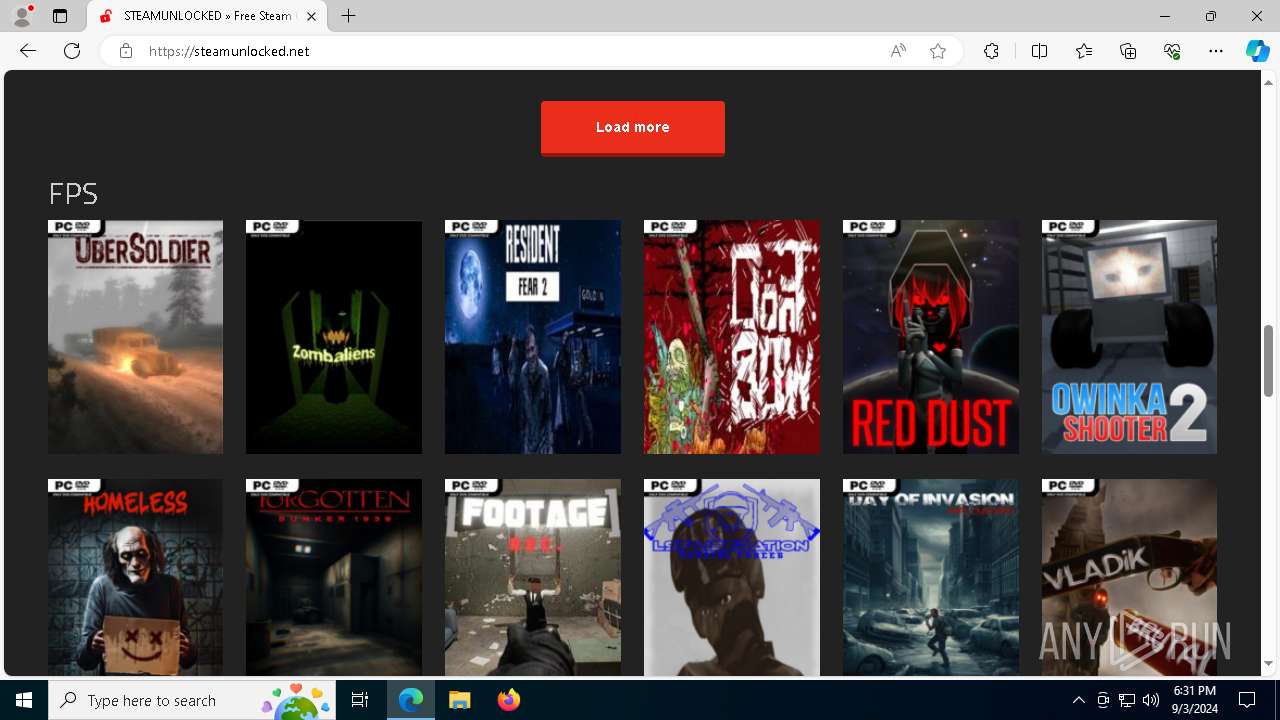
Task: Refresh the page with reload icon
Action: 72,51
